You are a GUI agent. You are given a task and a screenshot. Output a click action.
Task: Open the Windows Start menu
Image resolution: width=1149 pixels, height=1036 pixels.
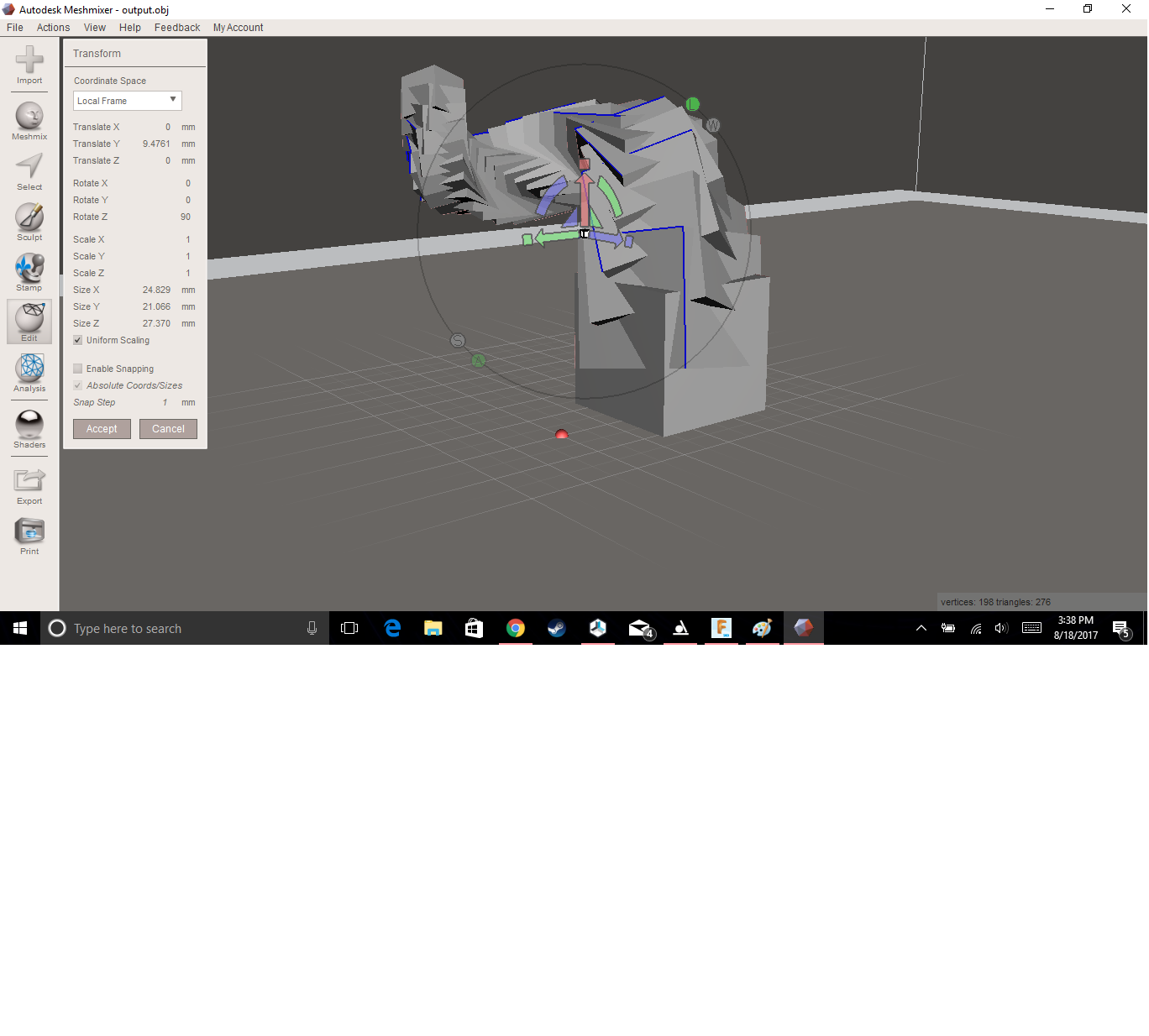point(20,628)
